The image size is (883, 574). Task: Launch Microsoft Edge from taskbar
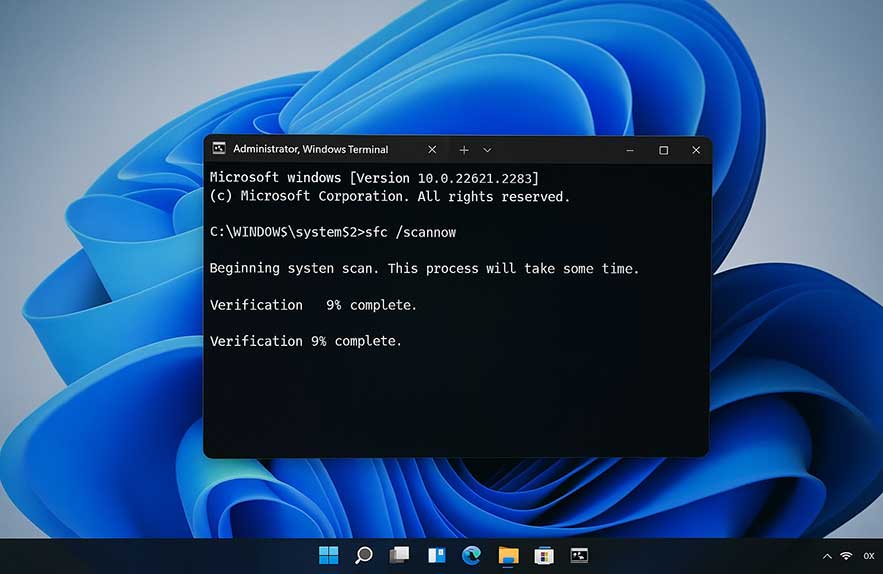pos(471,555)
